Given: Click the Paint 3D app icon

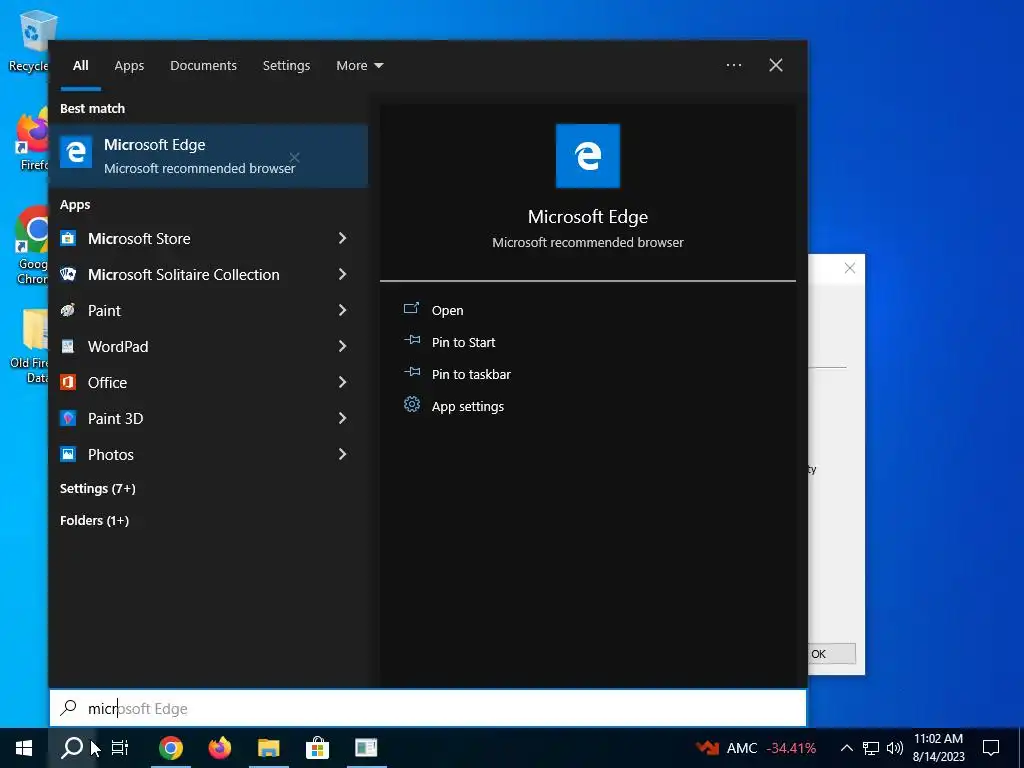Looking at the screenshot, I should point(68,418).
